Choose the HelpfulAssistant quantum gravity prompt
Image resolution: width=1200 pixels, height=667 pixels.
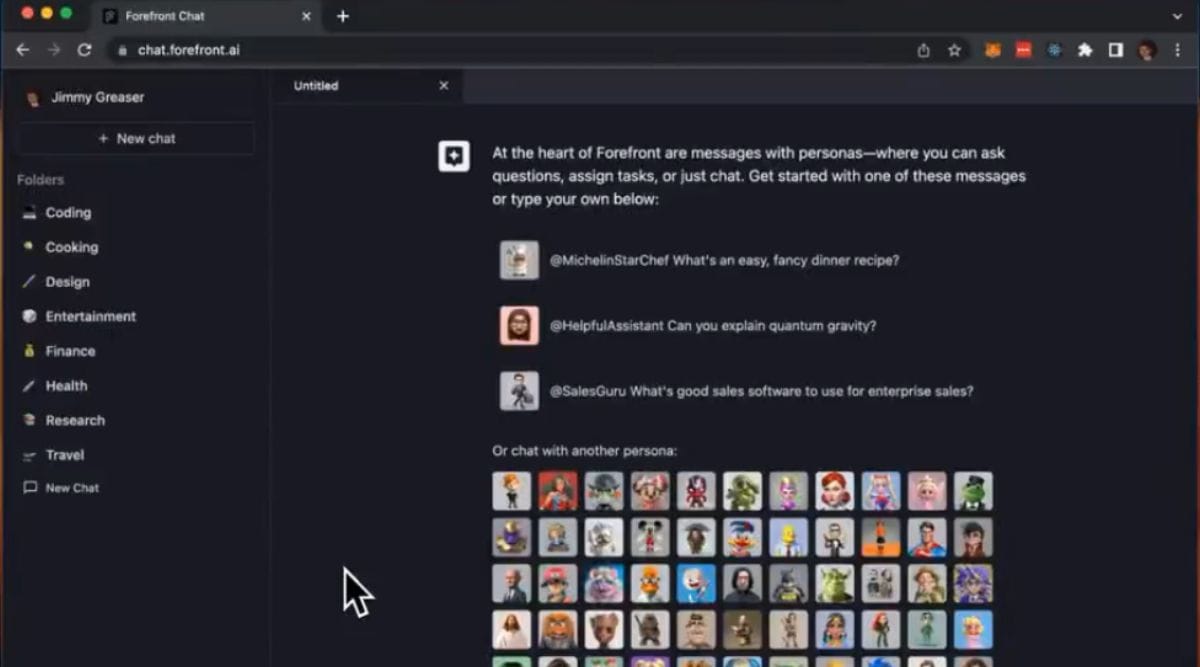coord(713,326)
